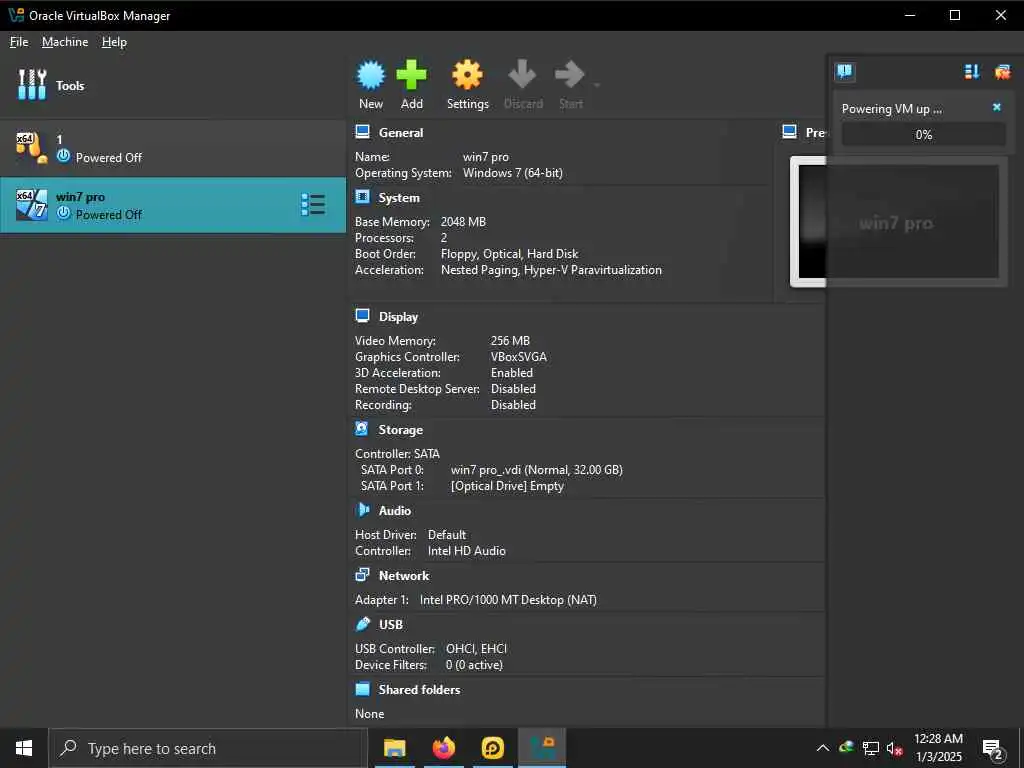
Task: Click the 'OHCI, EHCI' USB controller value
Action: (x=476, y=649)
